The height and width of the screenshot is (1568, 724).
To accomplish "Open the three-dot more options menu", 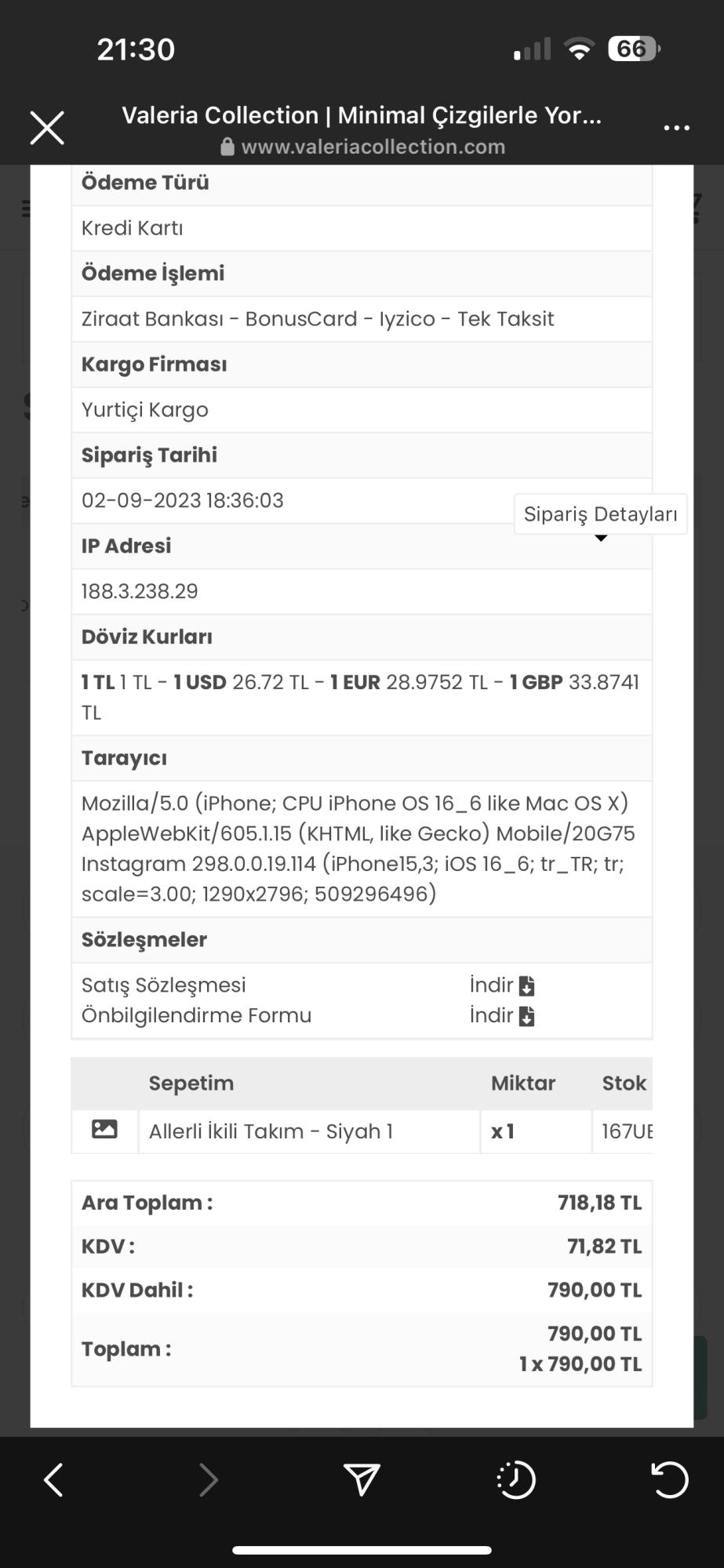I will click(676, 128).
